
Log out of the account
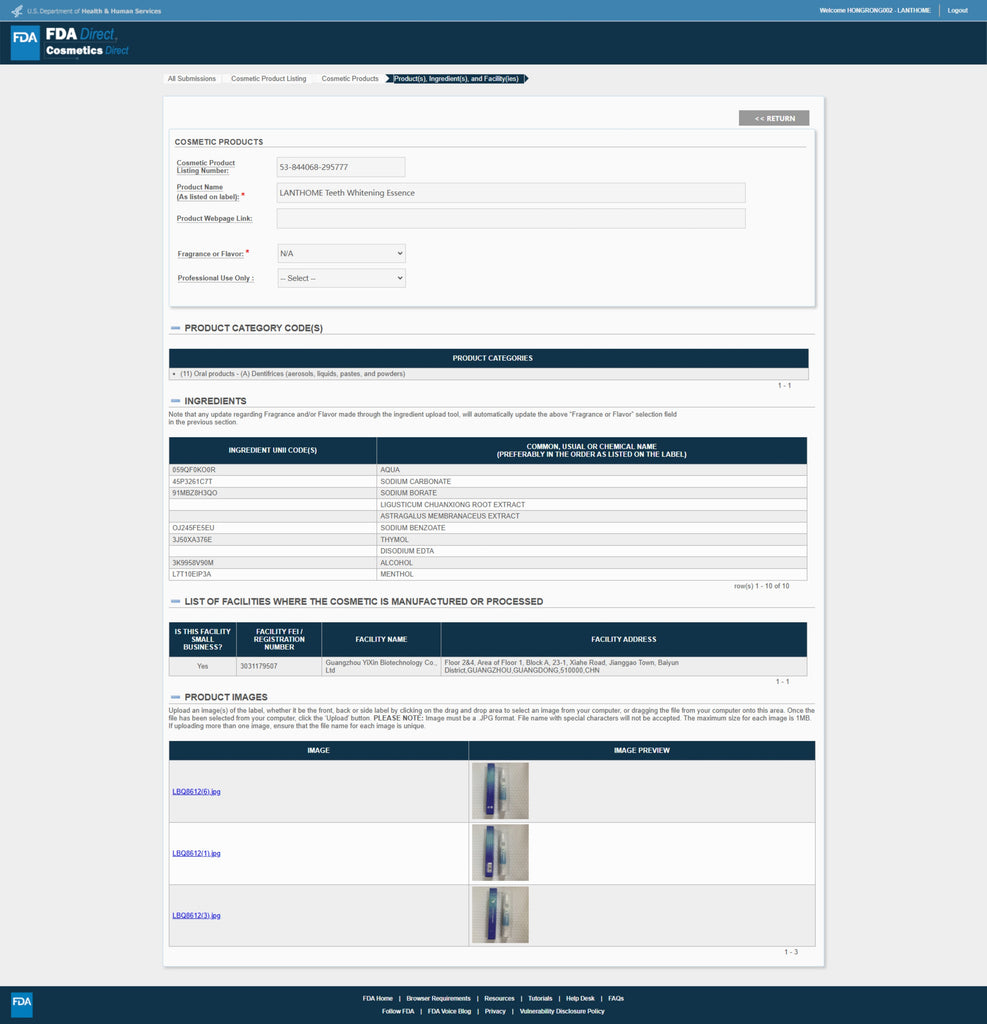coord(957,10)
